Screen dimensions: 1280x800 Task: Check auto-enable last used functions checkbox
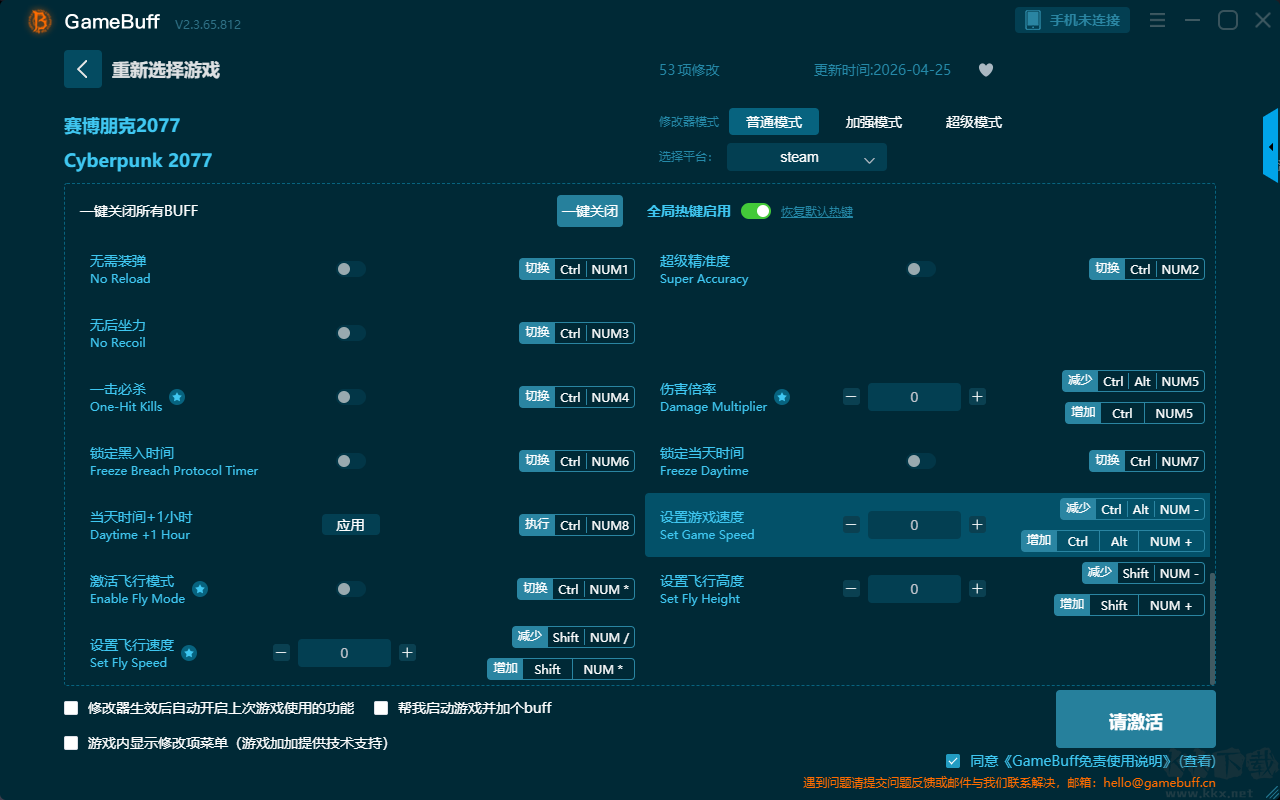[x=71, y=708]
